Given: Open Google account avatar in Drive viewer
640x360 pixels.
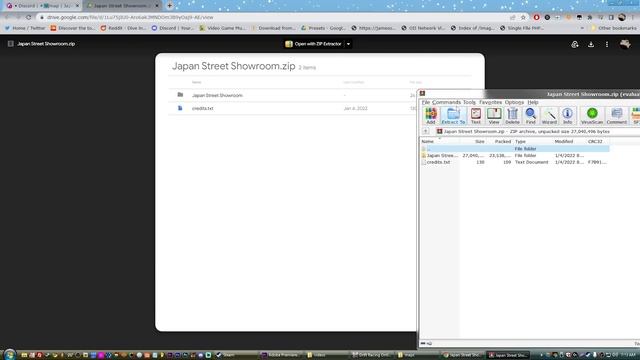Looking at the screenshot, I should point(625,44).
